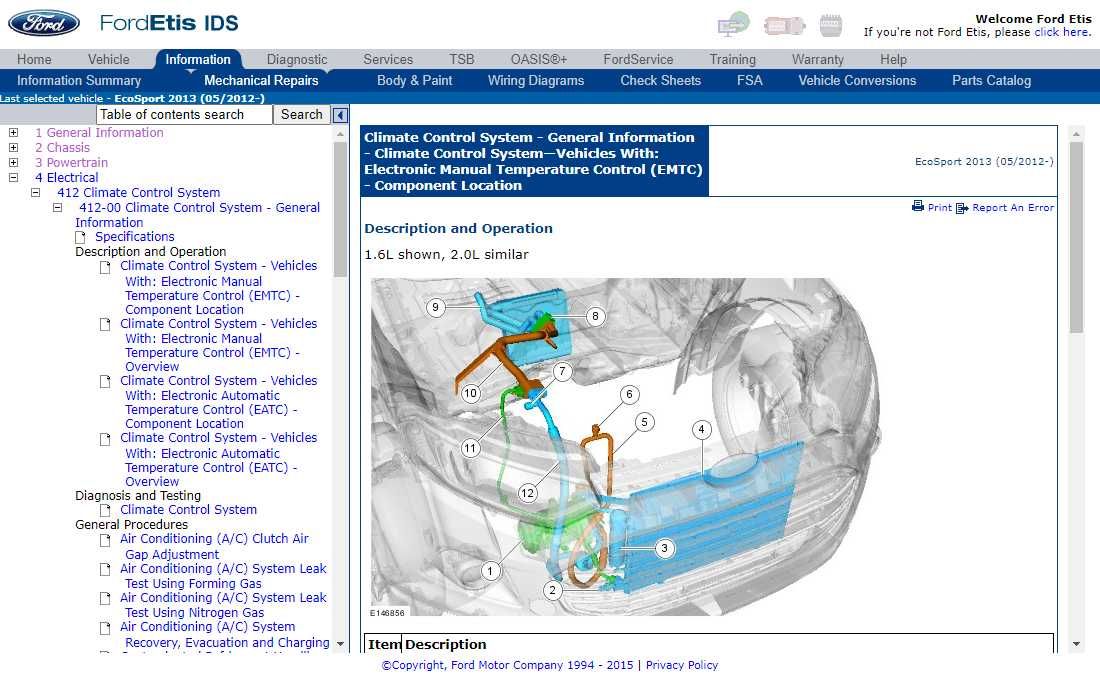The width and height of the screenshot is (1100, 697).
Task: Collapse the 412-00 General Information node
Action: (x=58, y=208)
